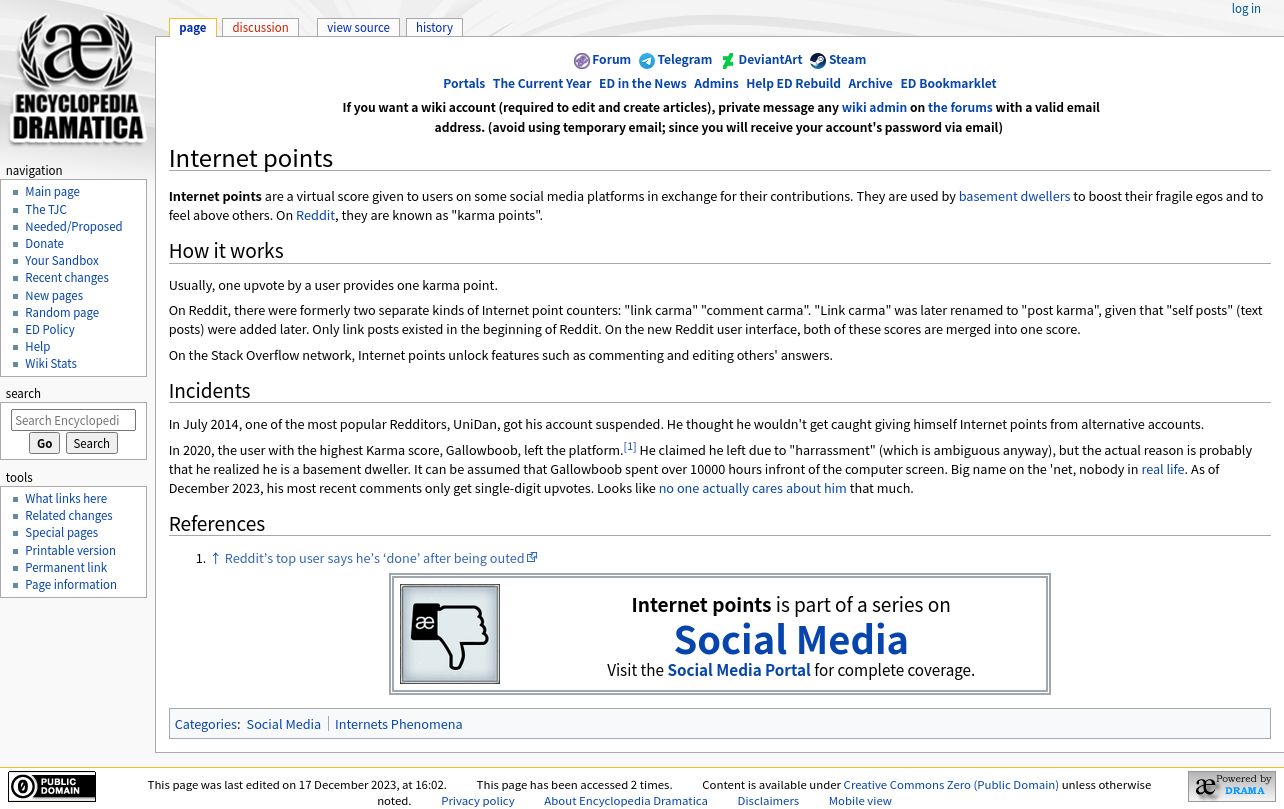1284x809 pixels.
Task: Open The TJC navigation link
Action: [46, 210]
